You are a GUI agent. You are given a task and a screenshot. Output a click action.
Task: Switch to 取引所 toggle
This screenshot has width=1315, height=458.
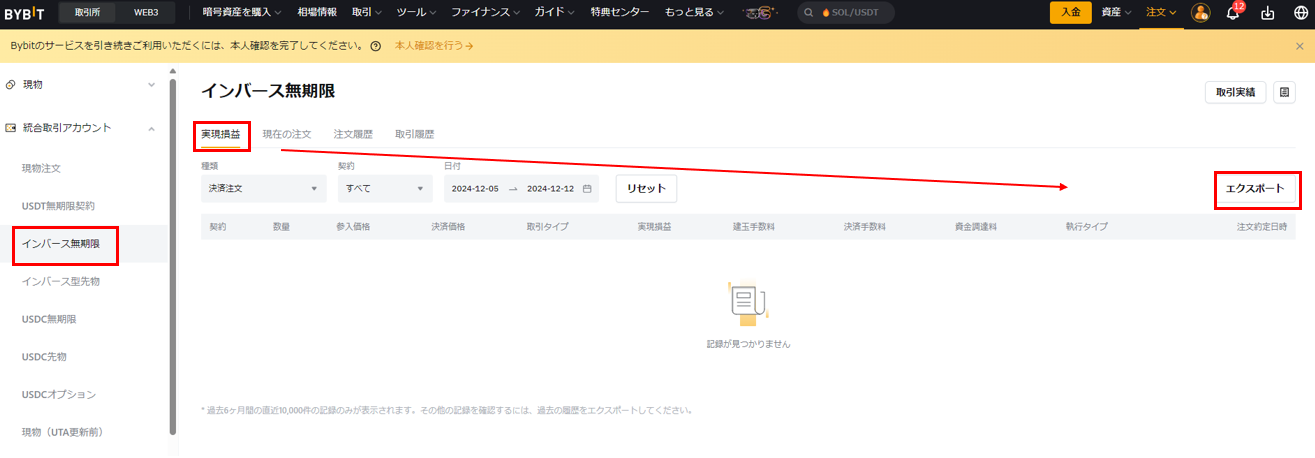click(87, 13)
